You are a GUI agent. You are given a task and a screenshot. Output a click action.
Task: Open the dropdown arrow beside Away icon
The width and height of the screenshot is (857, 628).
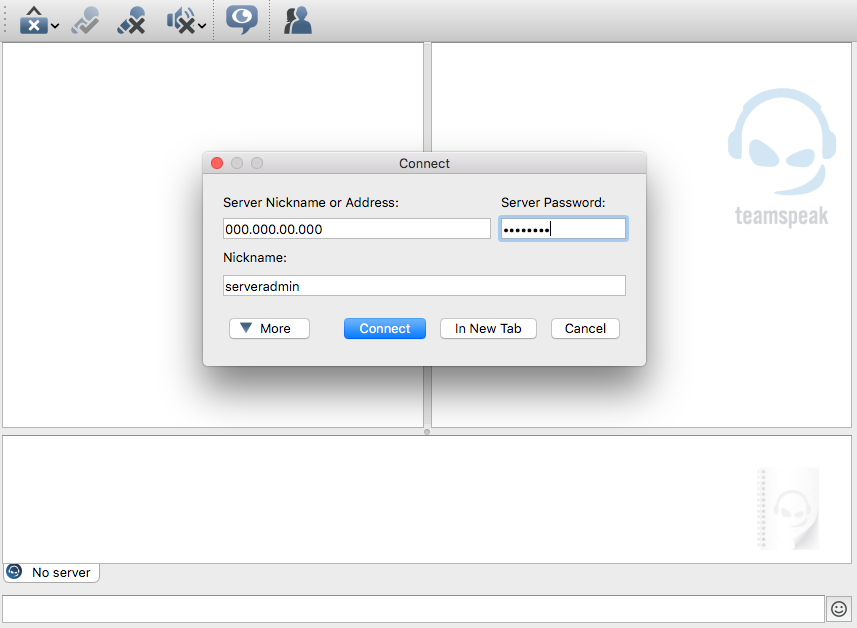point(54,25)
